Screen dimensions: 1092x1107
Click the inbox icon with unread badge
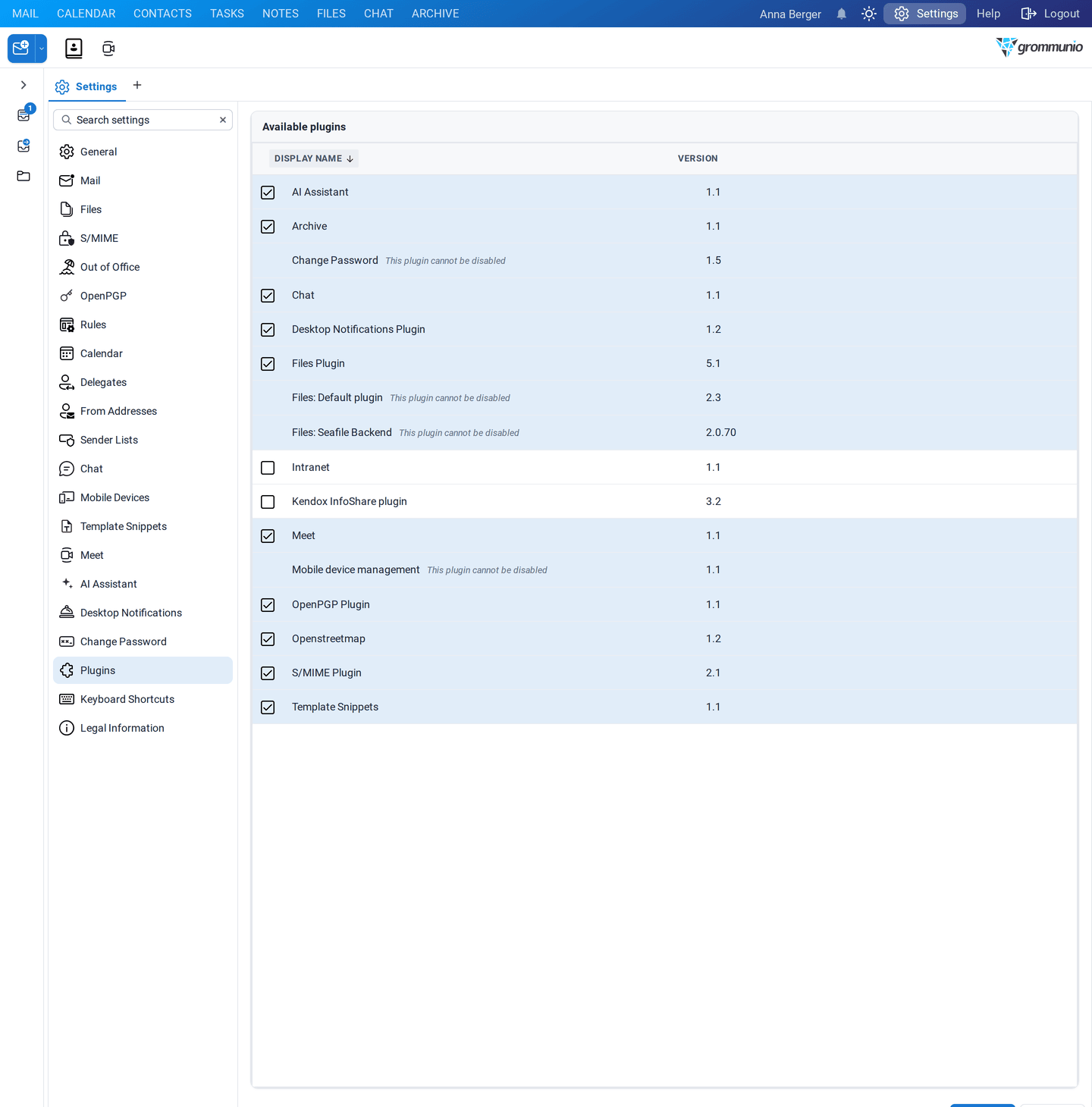pyautogui.click(x=24, y=114)
